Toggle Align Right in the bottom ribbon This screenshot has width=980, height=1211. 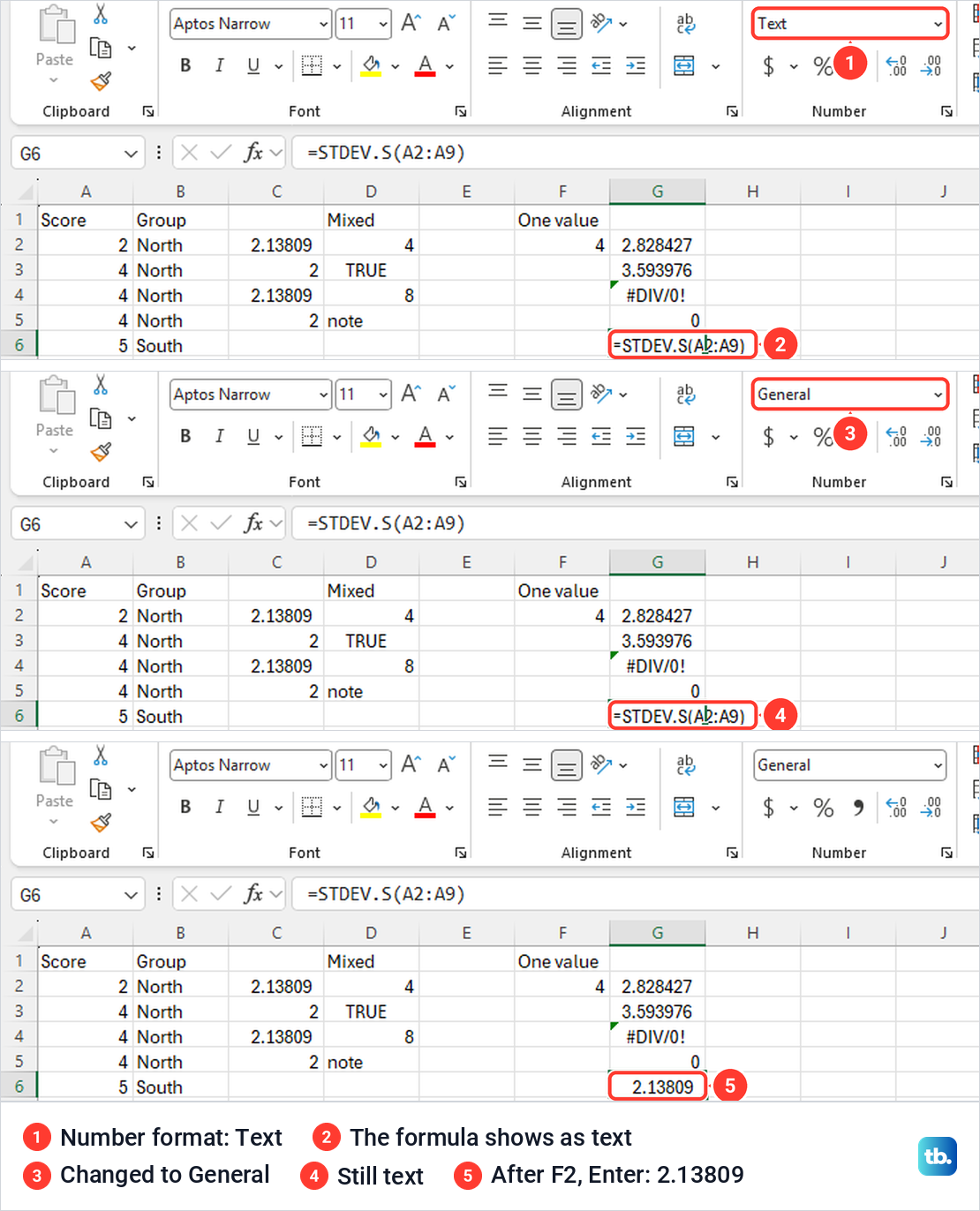pos(566,807)
